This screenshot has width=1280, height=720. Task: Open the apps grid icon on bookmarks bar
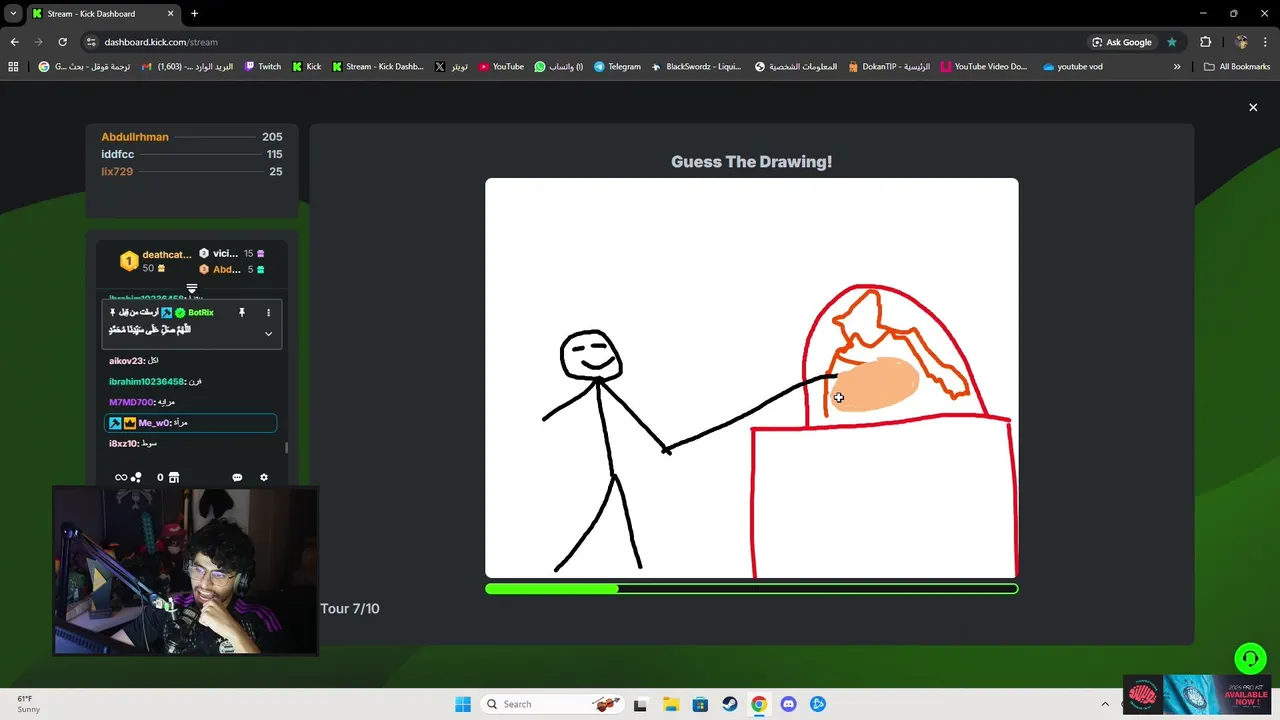pos(13,67)
